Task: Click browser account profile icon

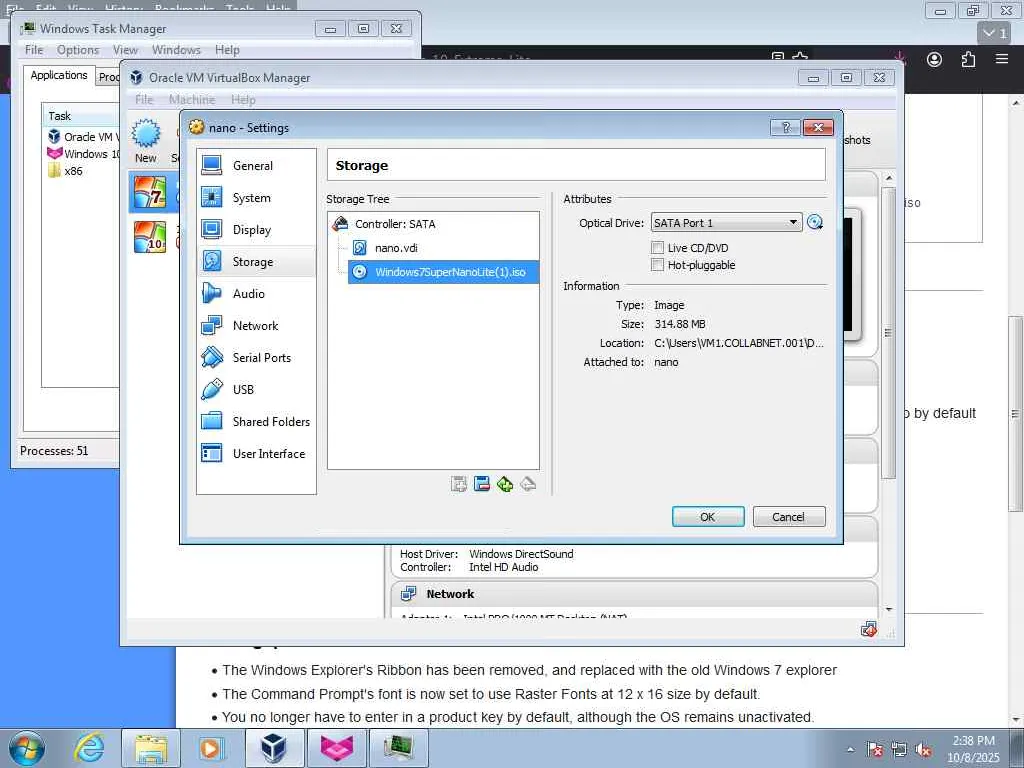Action: 935,59
